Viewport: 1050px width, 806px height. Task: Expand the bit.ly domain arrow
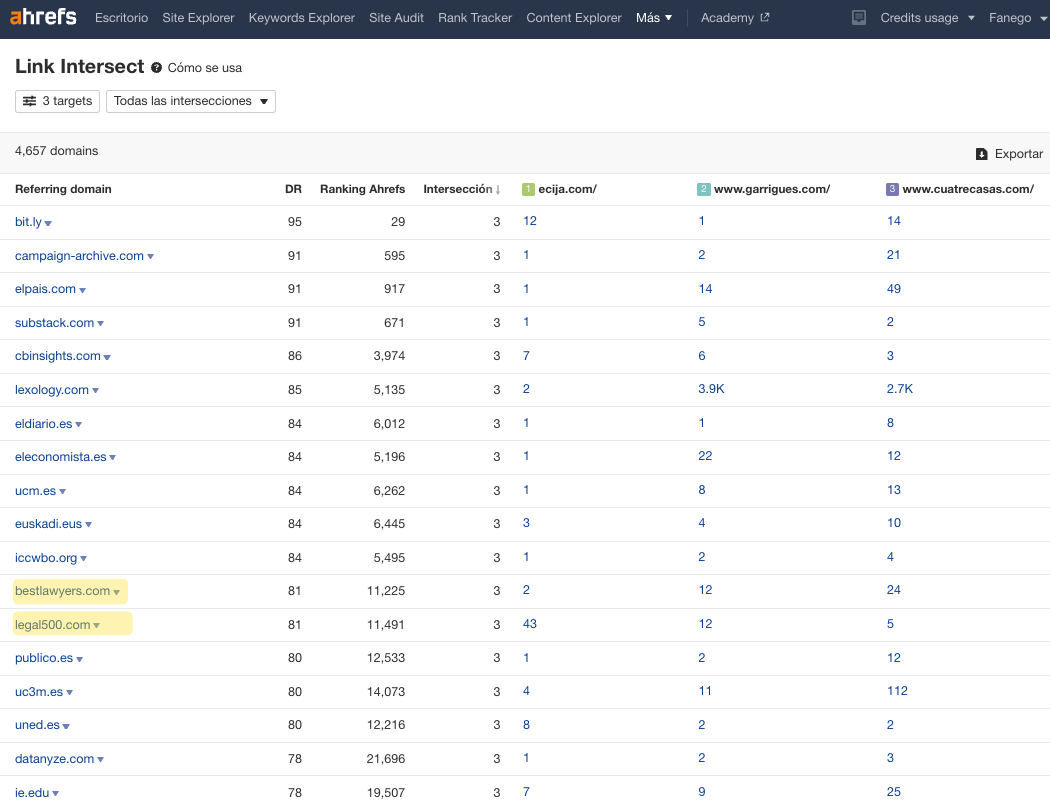pos(48,223)
